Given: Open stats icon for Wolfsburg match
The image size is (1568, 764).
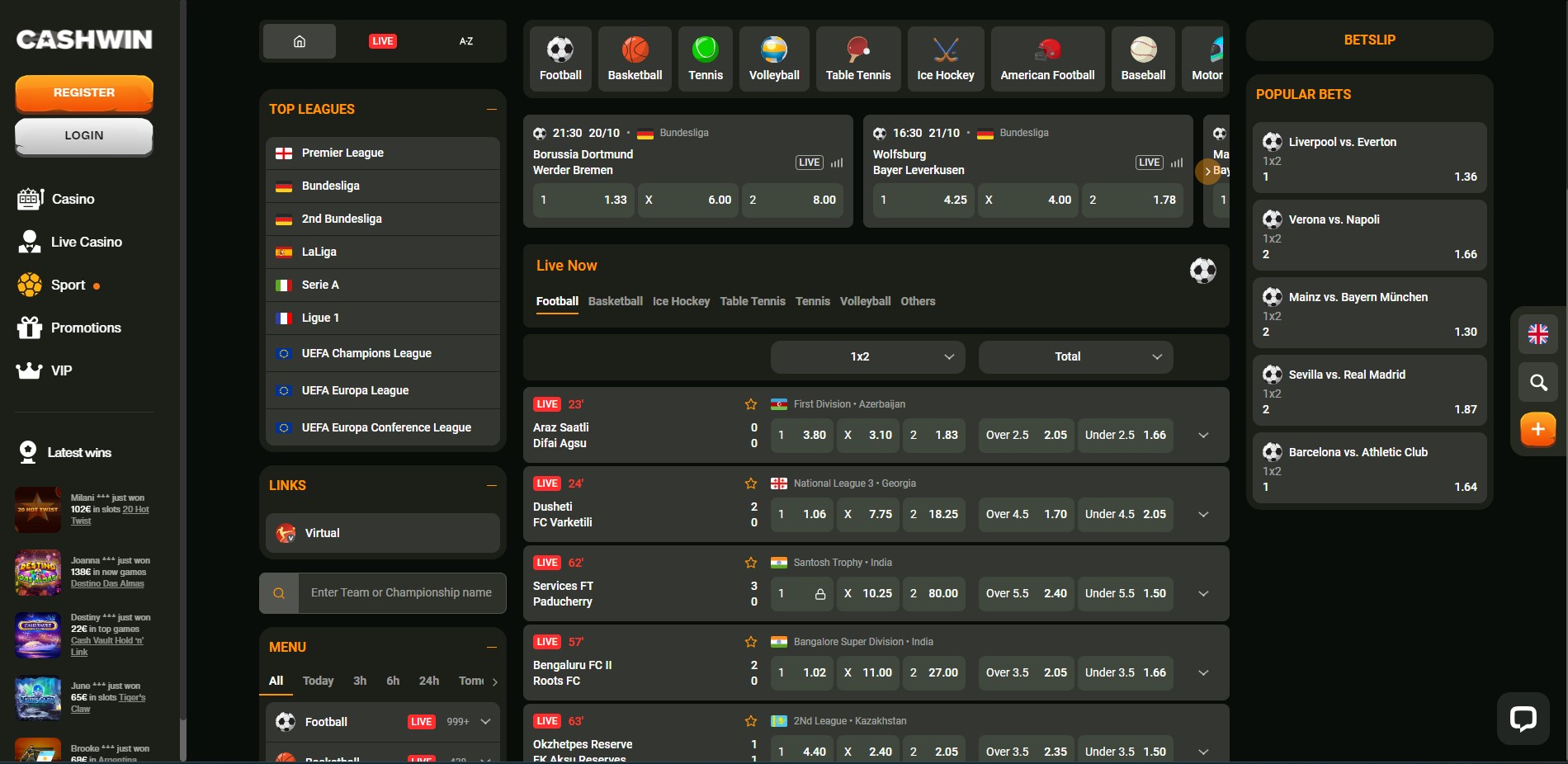Looking at the screenshot, I should (x=1177, y=163).
